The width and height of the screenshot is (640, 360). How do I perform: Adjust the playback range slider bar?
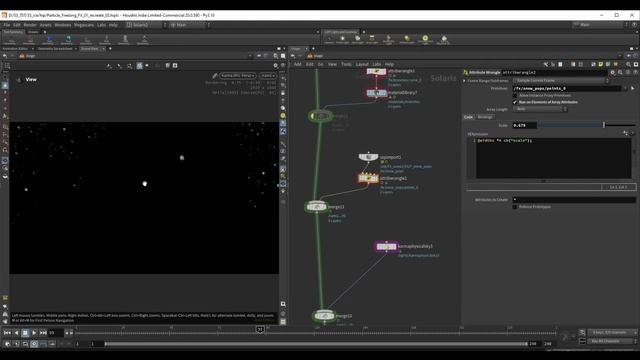click(316, 344)
